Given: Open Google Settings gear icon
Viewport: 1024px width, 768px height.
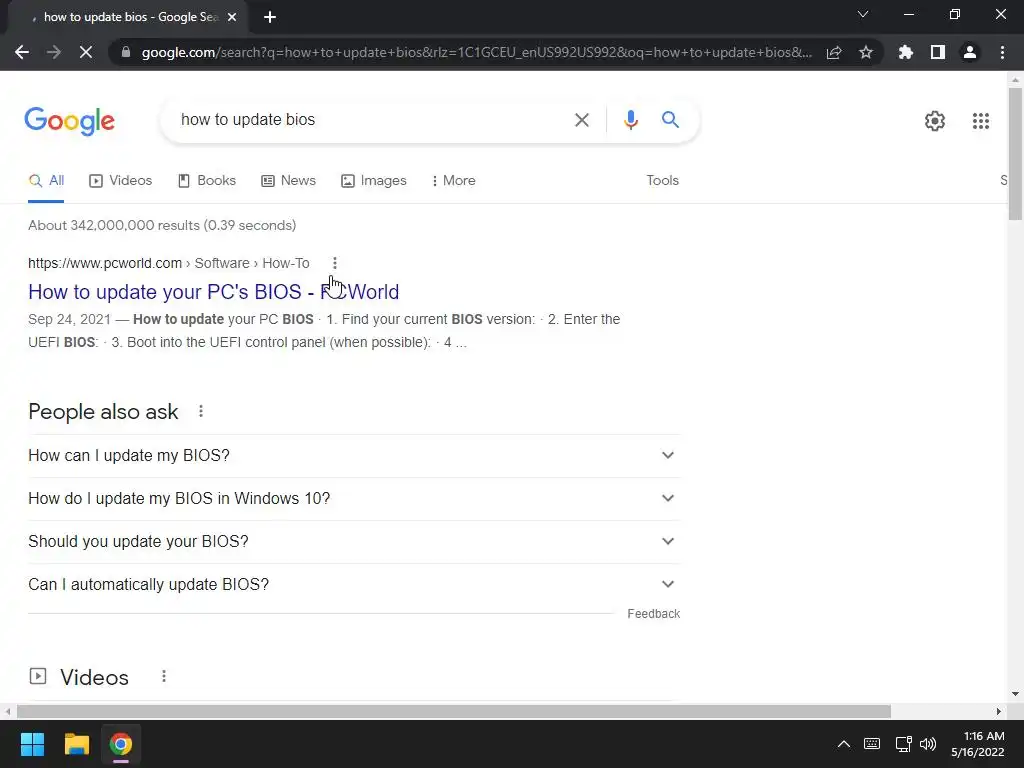Looking at the screenshot, I should pos(935,121).
